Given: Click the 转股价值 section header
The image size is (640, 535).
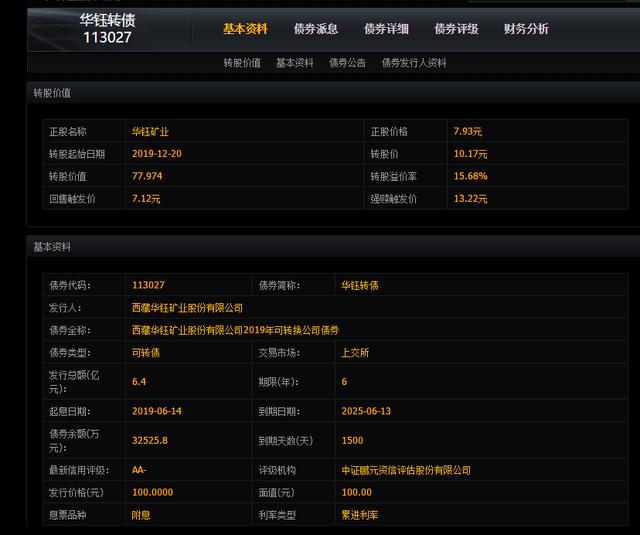Looking at the screenshot, I should (52, 93).
